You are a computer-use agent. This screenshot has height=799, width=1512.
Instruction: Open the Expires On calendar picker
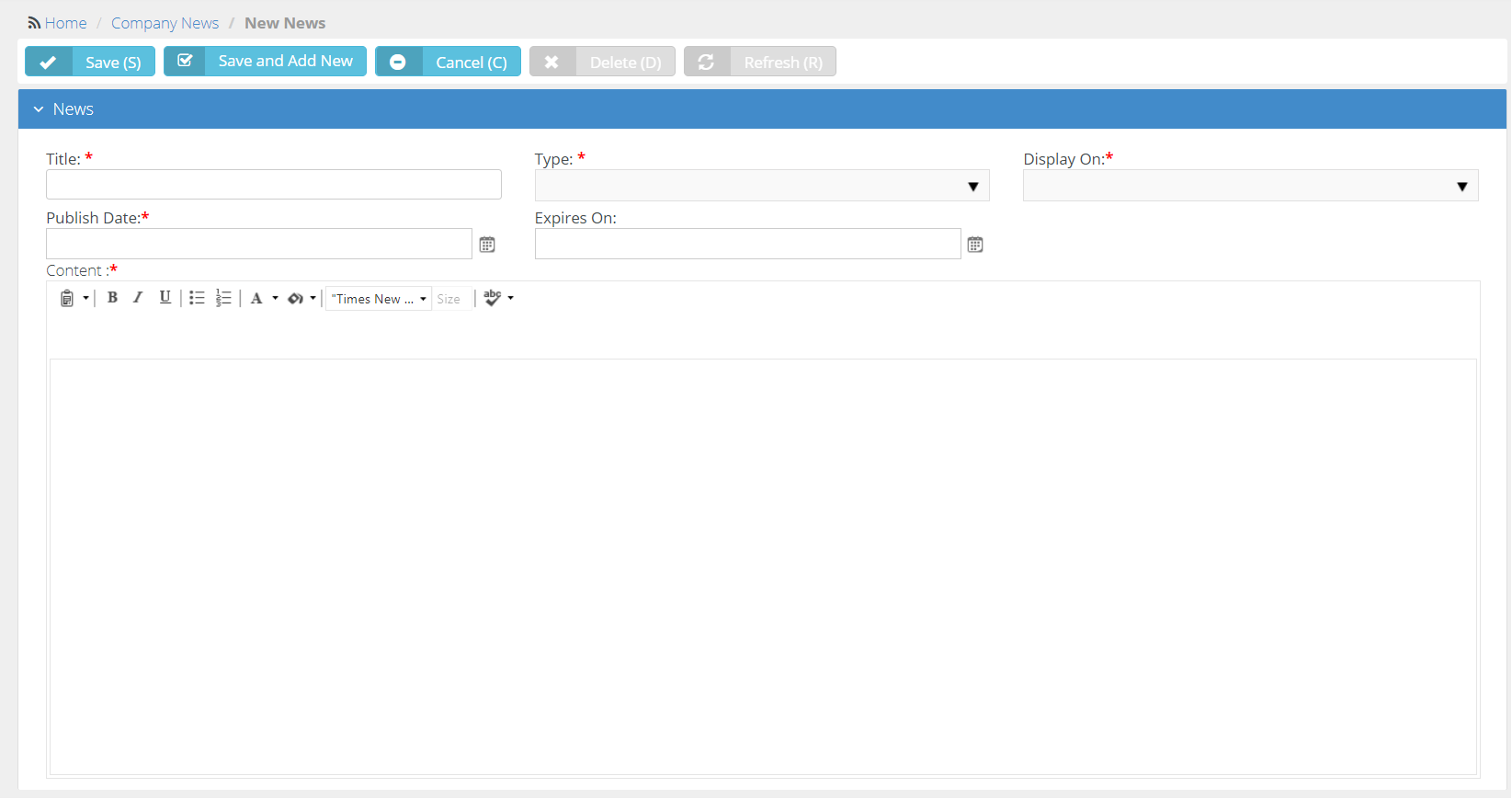(975, 245)
